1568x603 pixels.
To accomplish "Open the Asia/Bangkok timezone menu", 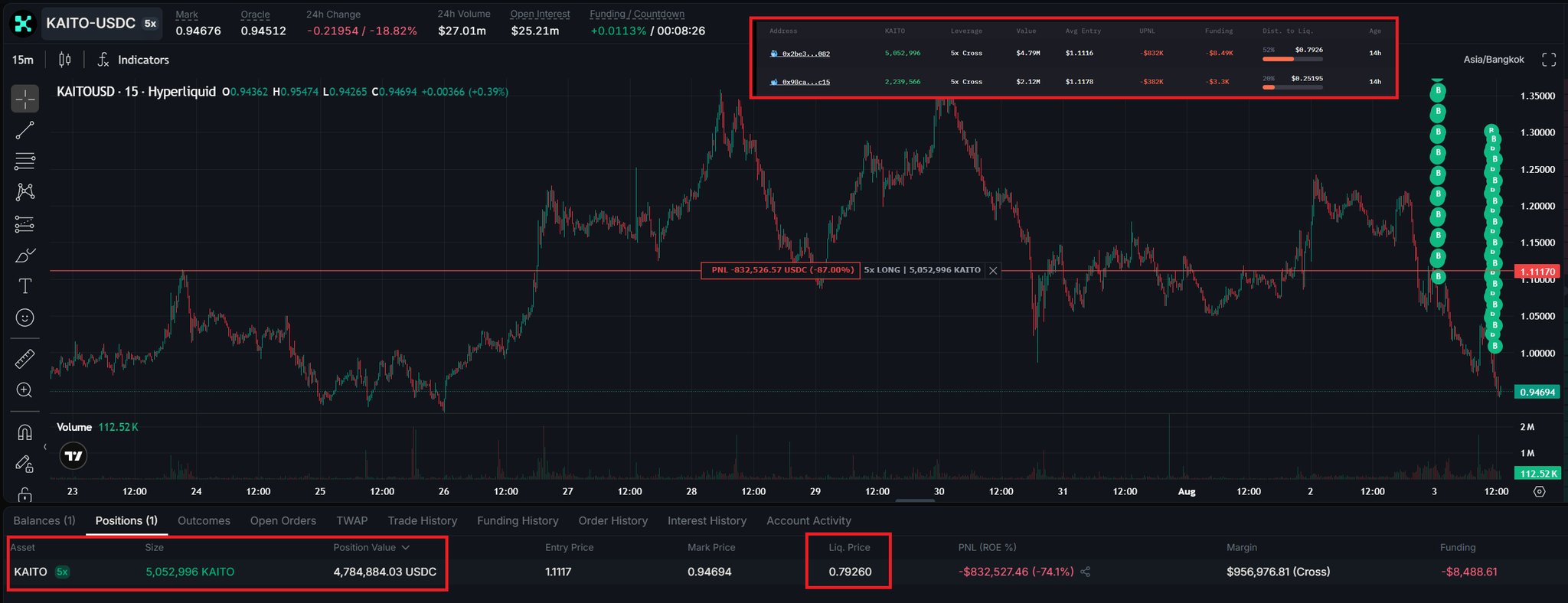I will 1494,60.
